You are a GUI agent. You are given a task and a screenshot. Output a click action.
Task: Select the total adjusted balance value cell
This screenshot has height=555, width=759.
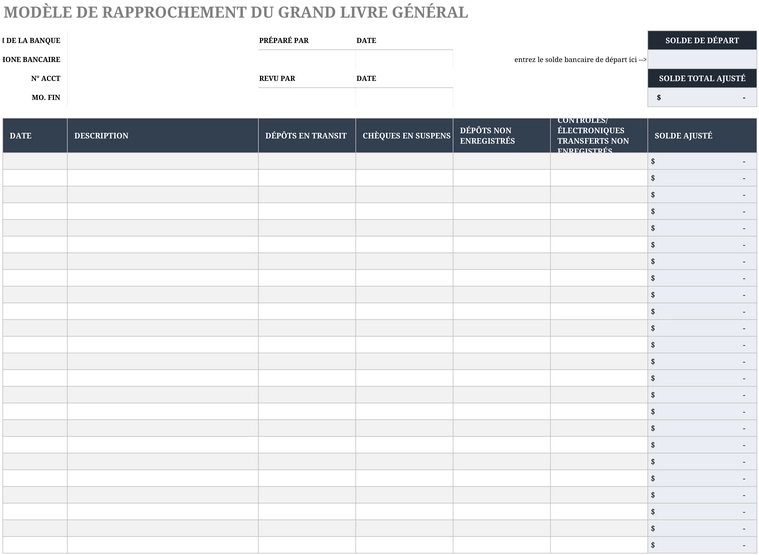click(702, 97)
